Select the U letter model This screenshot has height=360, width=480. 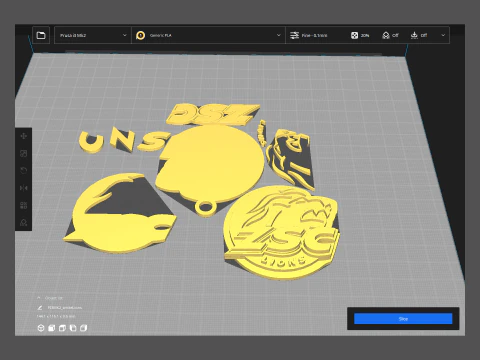point(91,142)
